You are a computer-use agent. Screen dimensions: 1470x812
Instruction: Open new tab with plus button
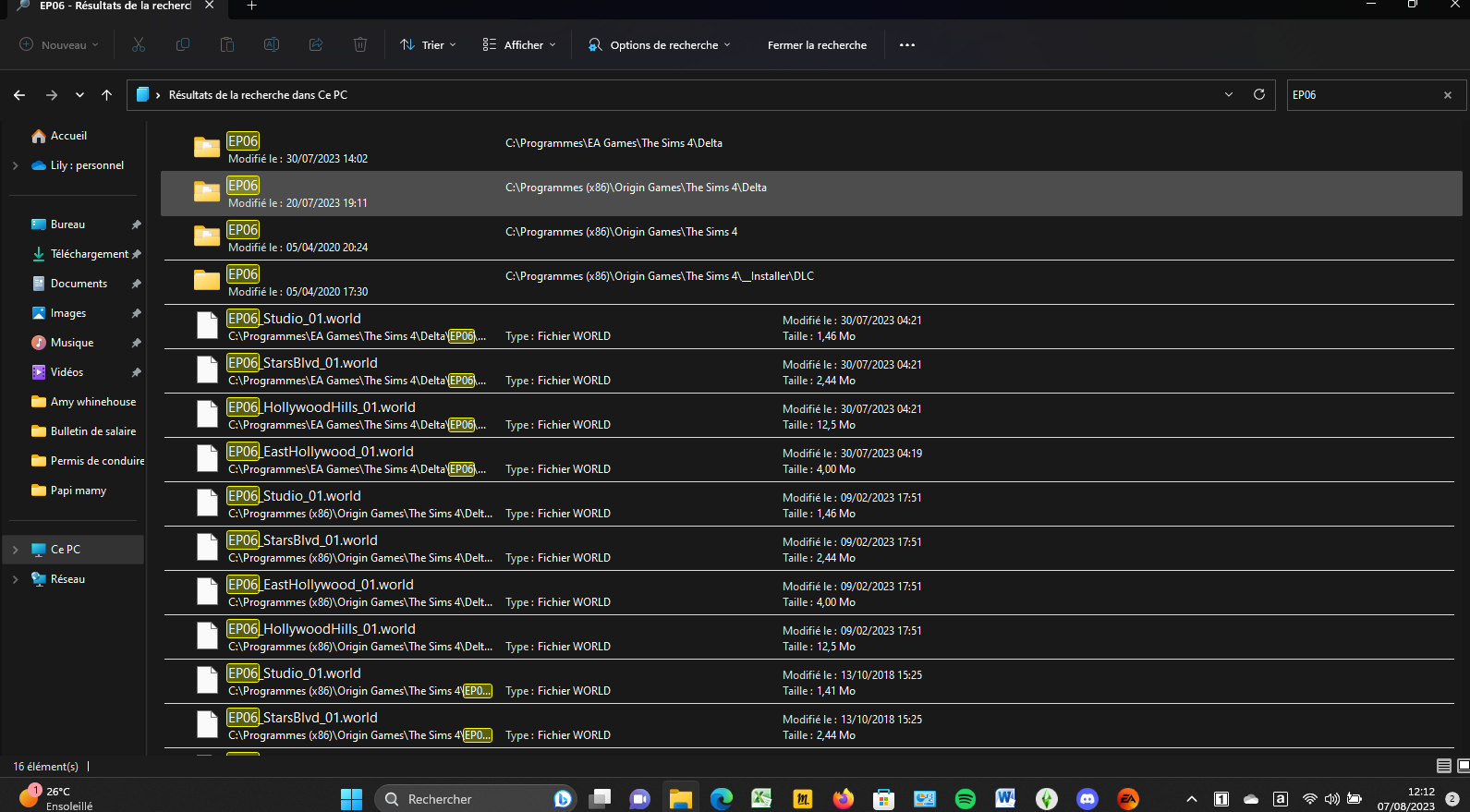click(251, 6)
